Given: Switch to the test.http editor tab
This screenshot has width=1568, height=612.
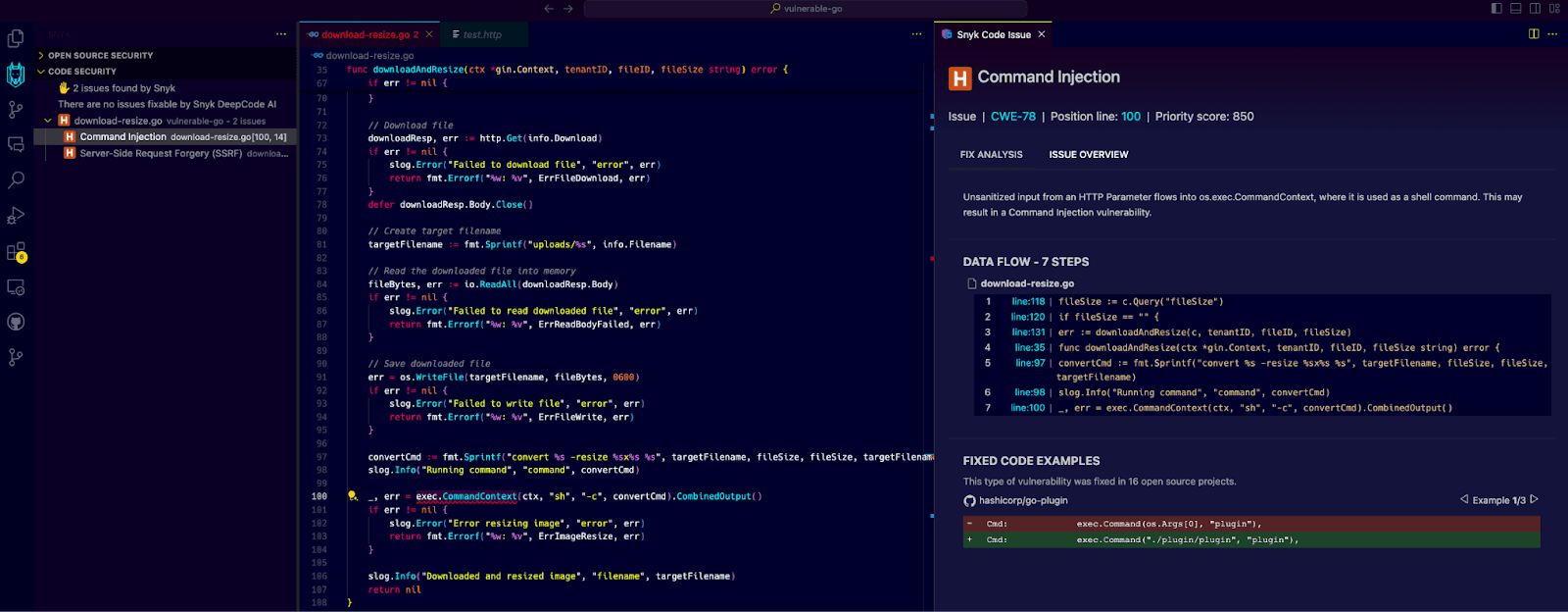Looking at the screenshot, I should click(481, 34).
